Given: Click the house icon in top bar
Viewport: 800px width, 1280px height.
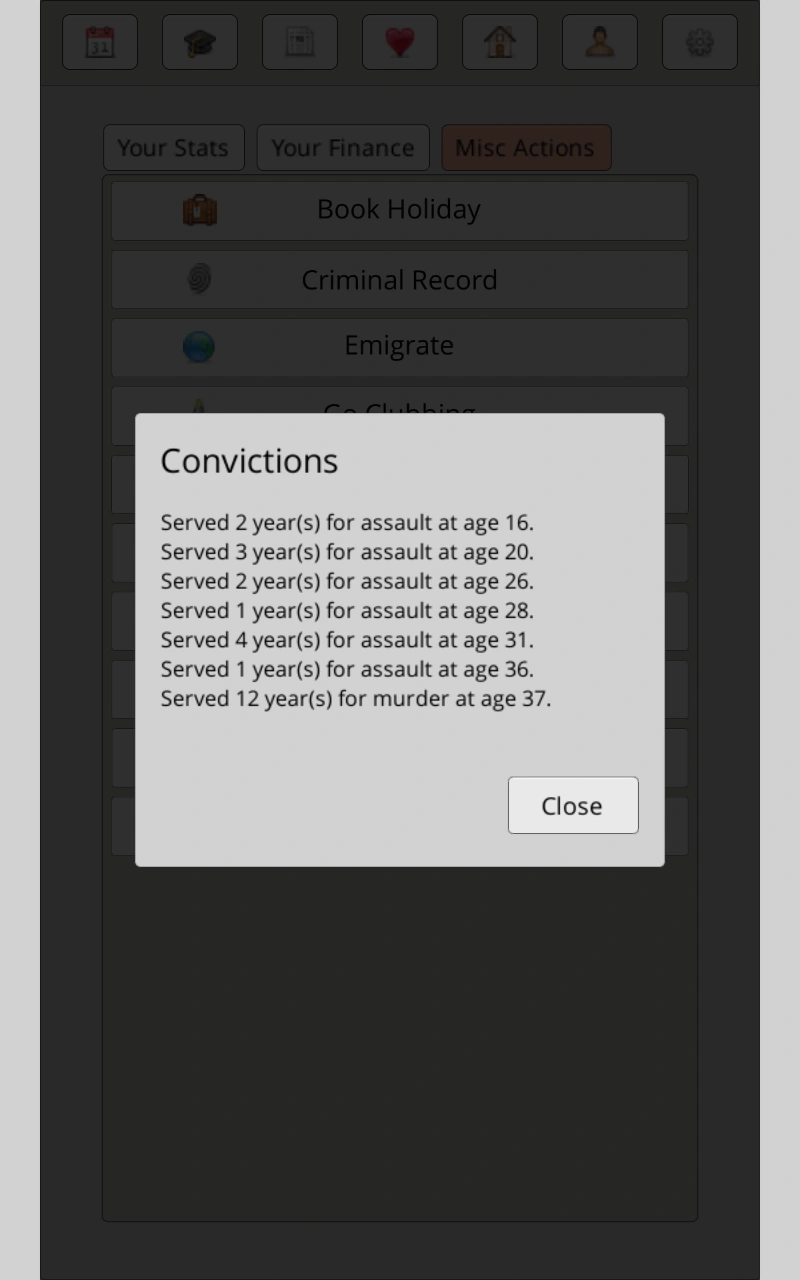Looking at the screenshot, I should click(500, 42).
